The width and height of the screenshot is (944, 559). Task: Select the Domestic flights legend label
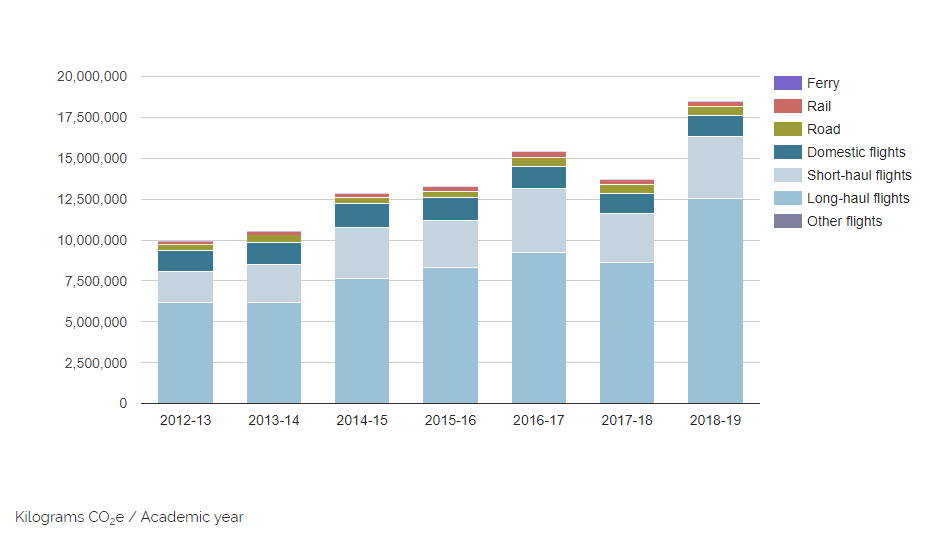[x=856, y=152]
